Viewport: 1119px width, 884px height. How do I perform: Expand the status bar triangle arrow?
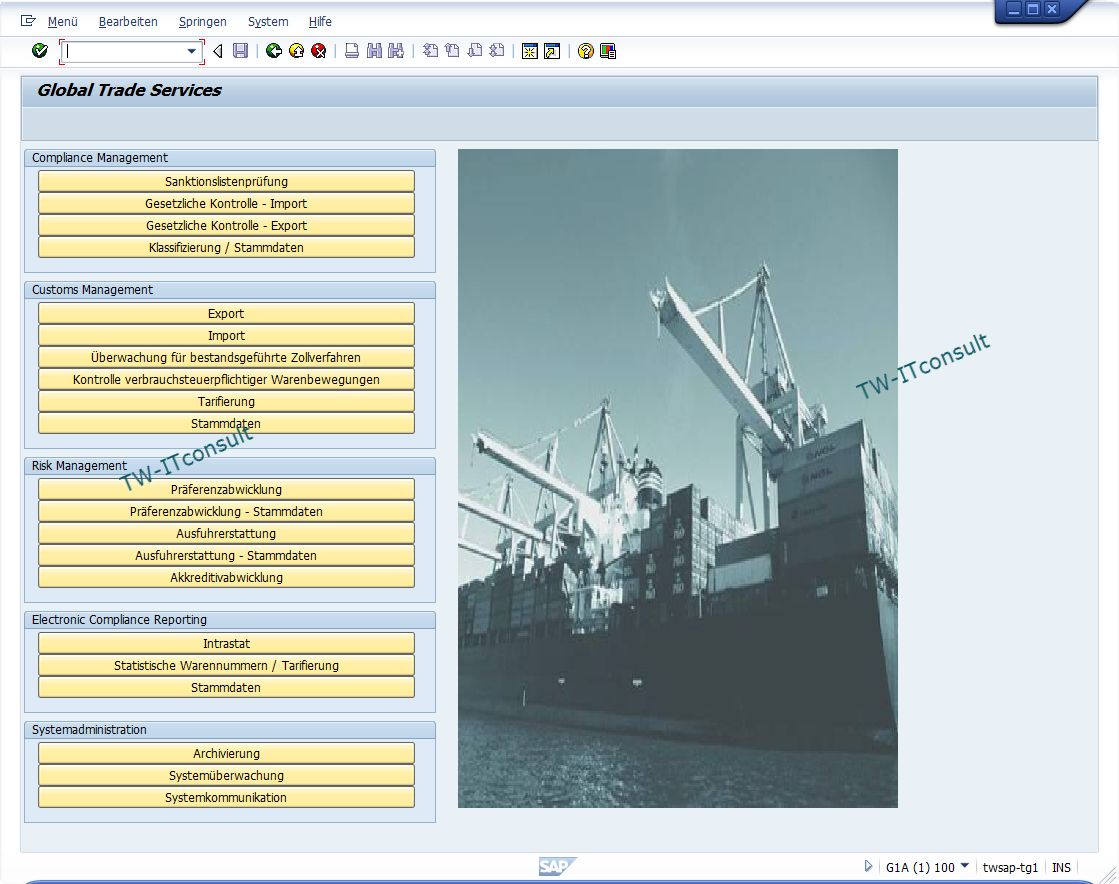(868, 866)
